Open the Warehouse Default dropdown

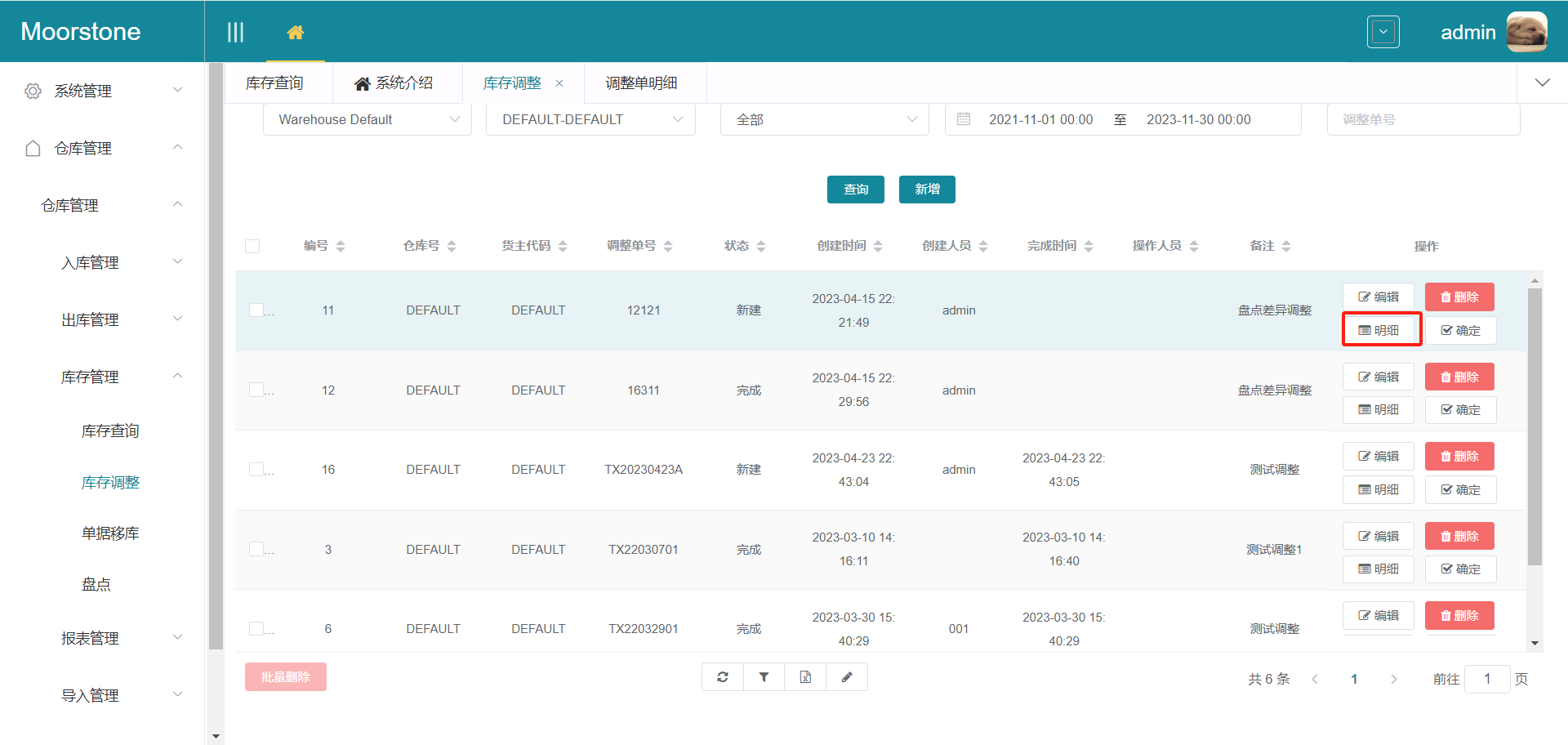[367, 119]
